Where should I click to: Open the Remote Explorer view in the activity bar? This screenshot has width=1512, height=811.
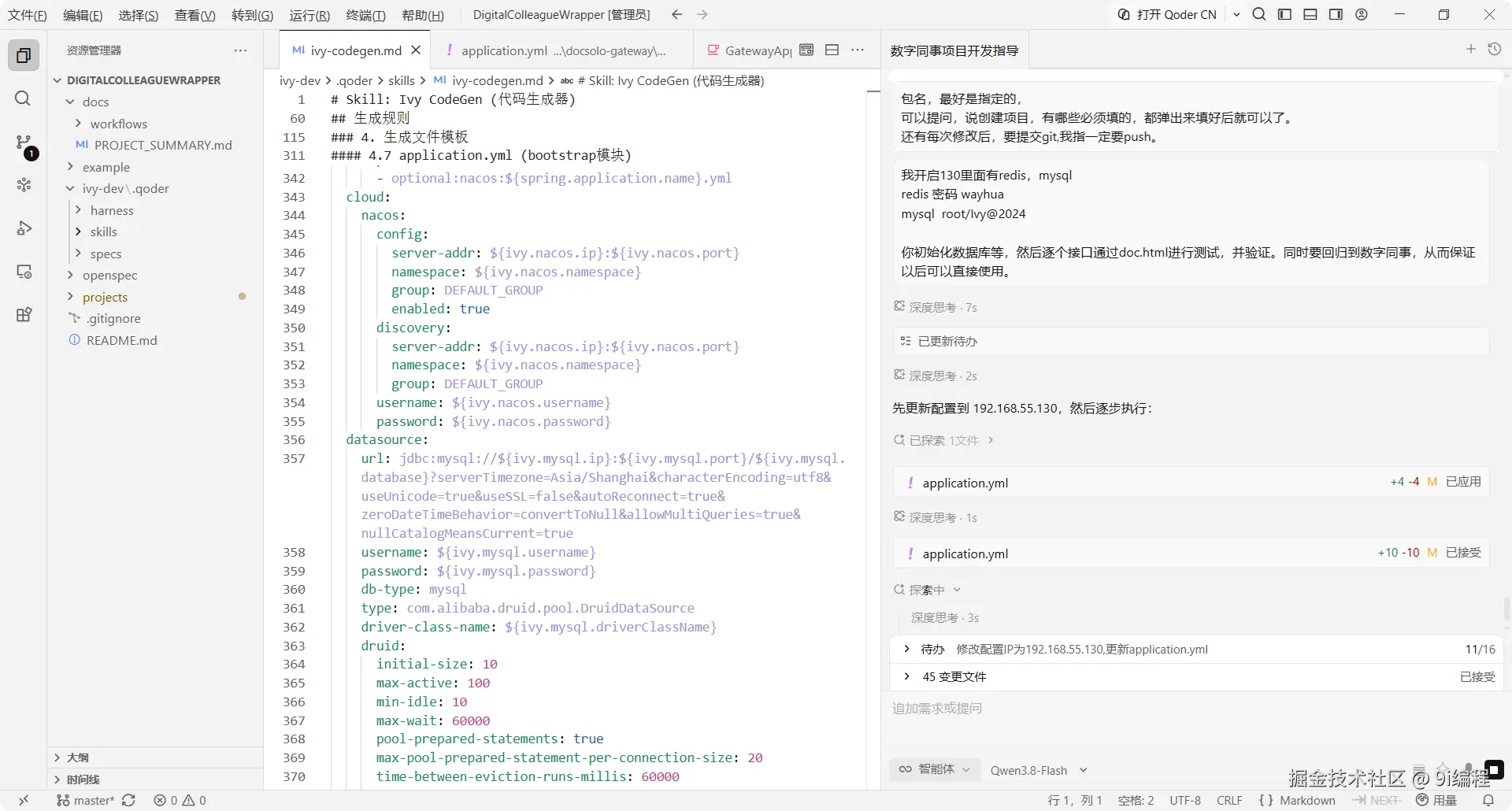(x=24, y=271)
